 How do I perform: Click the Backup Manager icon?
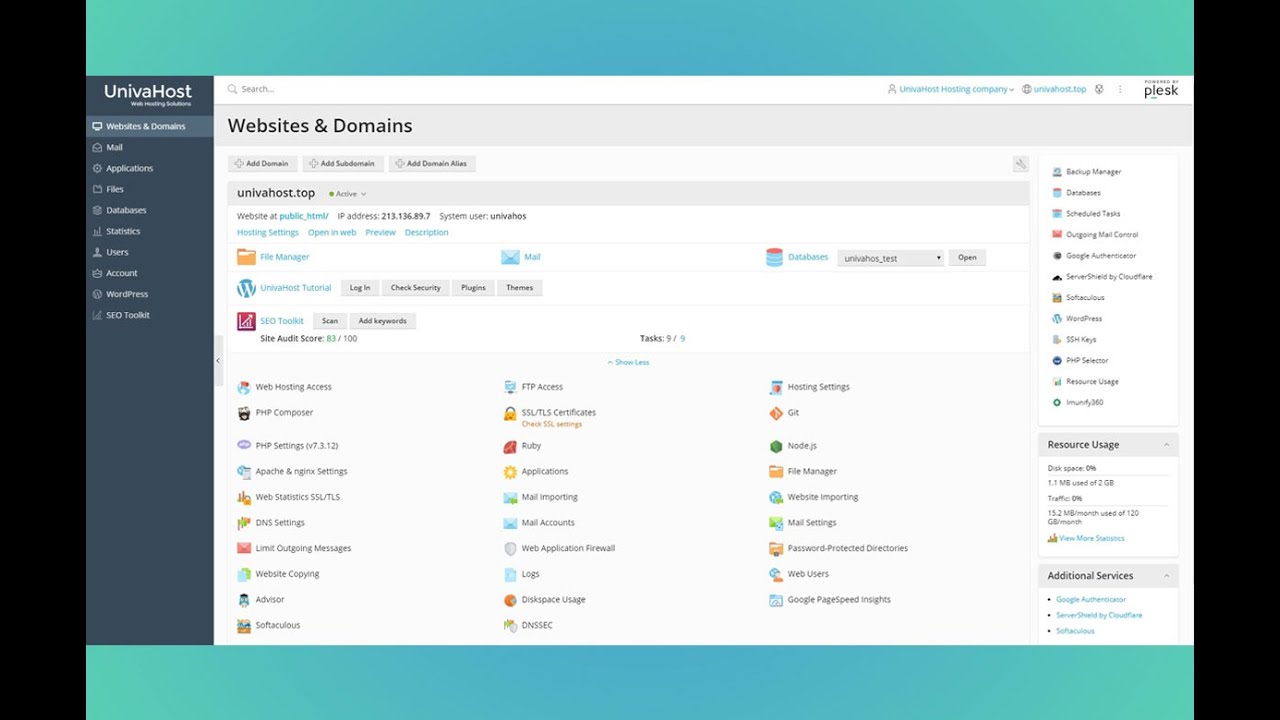click(x=1057, y=172)
